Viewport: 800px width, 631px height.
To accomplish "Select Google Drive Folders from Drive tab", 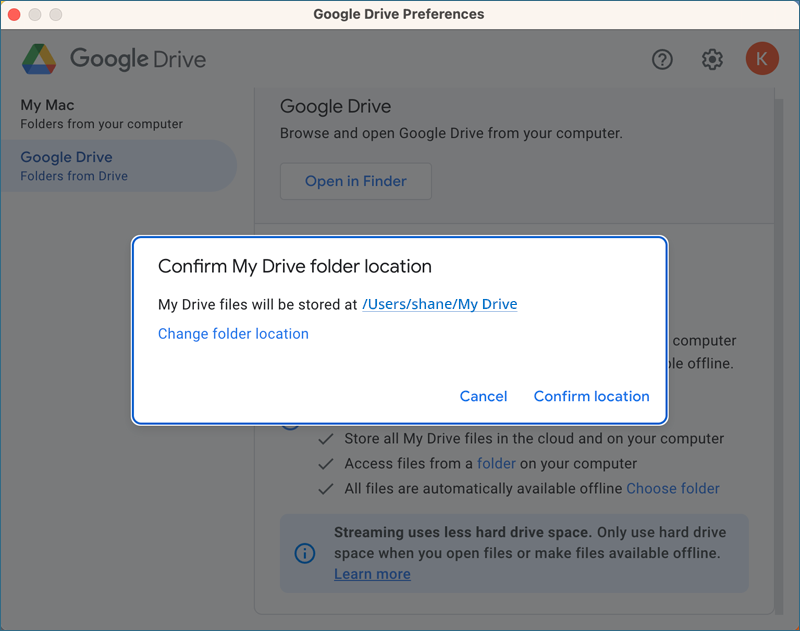I will tap(118, 166).
